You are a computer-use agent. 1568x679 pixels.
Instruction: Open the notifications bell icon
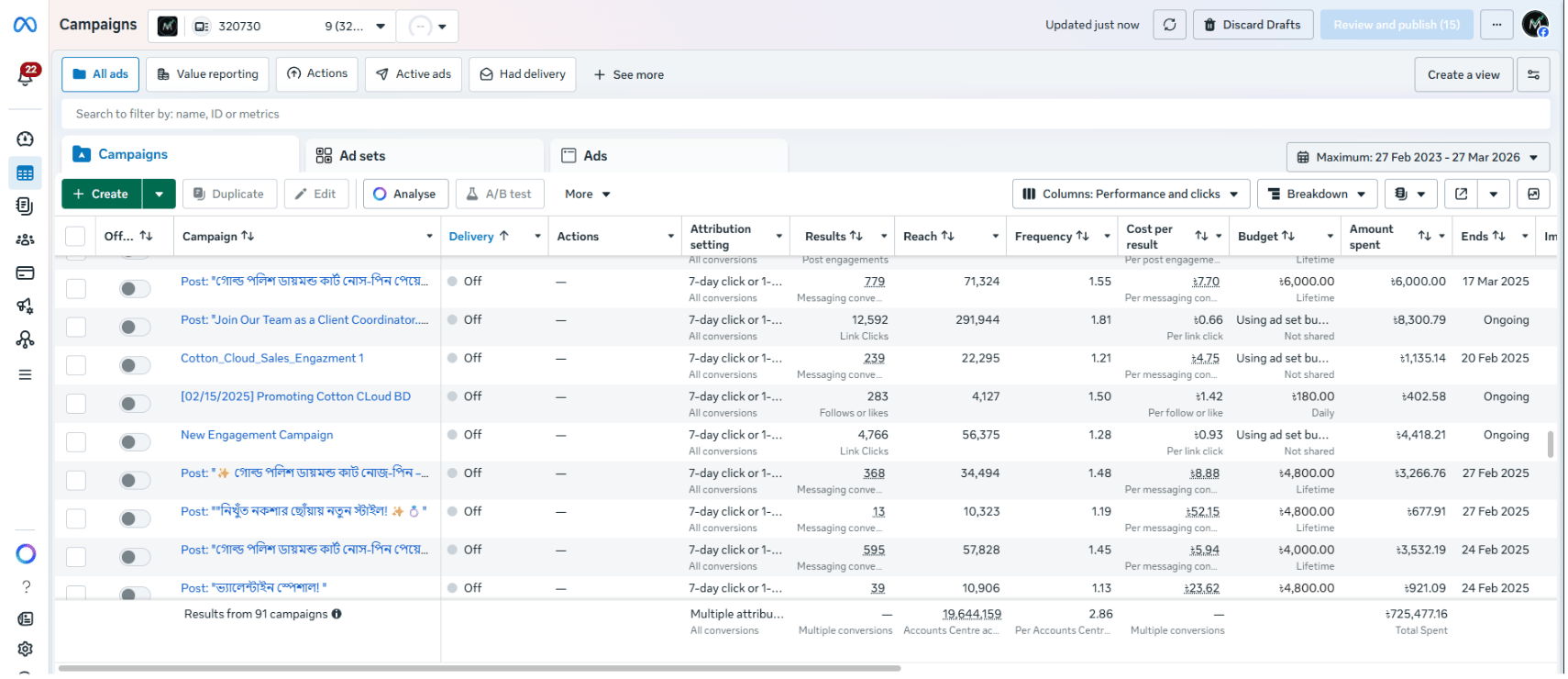[26, 77]
